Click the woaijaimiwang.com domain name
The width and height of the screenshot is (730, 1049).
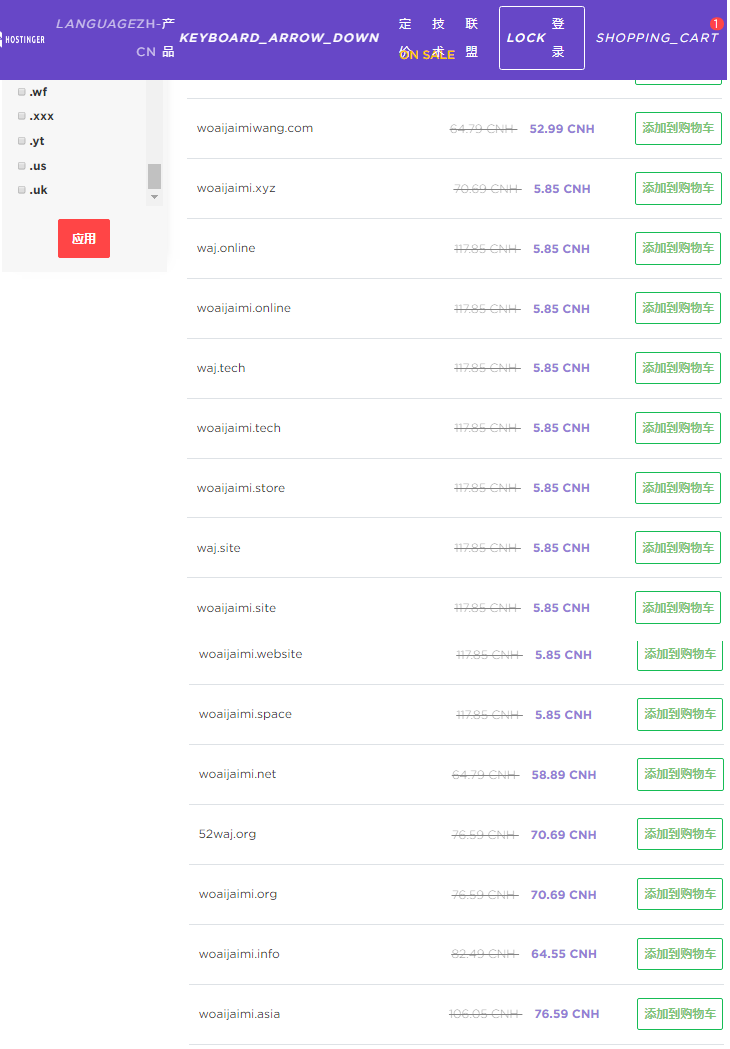click(x=255, y=128)
